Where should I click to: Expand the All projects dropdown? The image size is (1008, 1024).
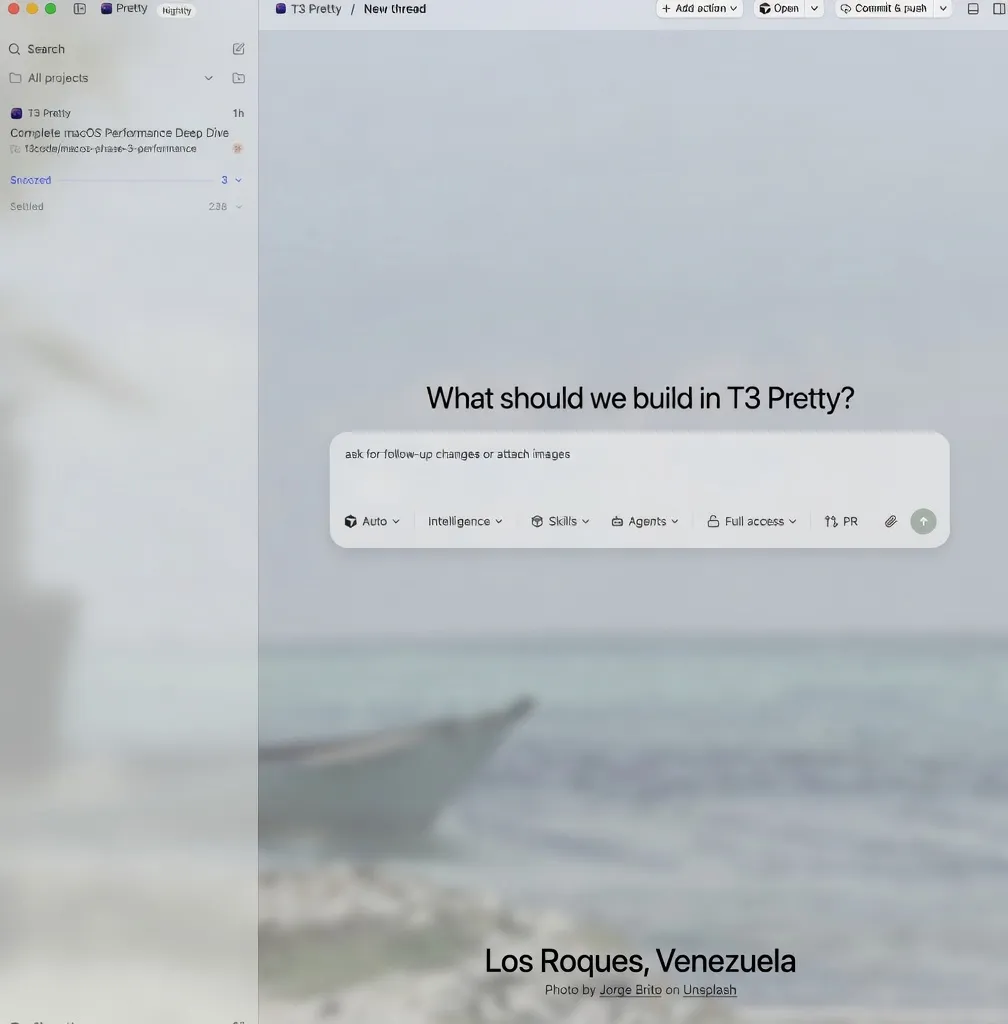click(x=208, y=78)
